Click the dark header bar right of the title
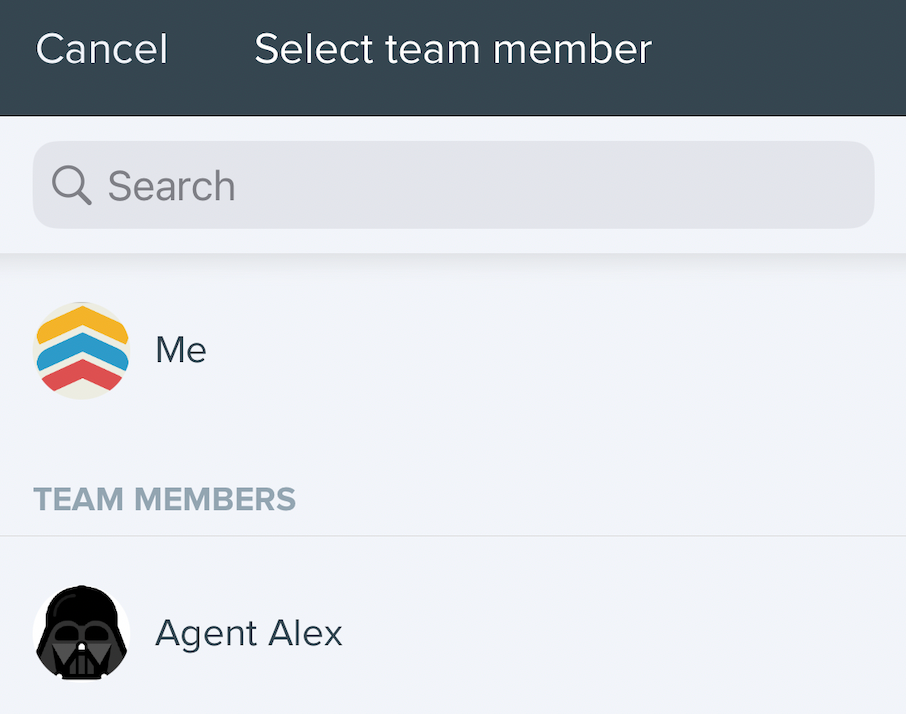This screenshot has height=714, width=906. (x=780, y=57)
